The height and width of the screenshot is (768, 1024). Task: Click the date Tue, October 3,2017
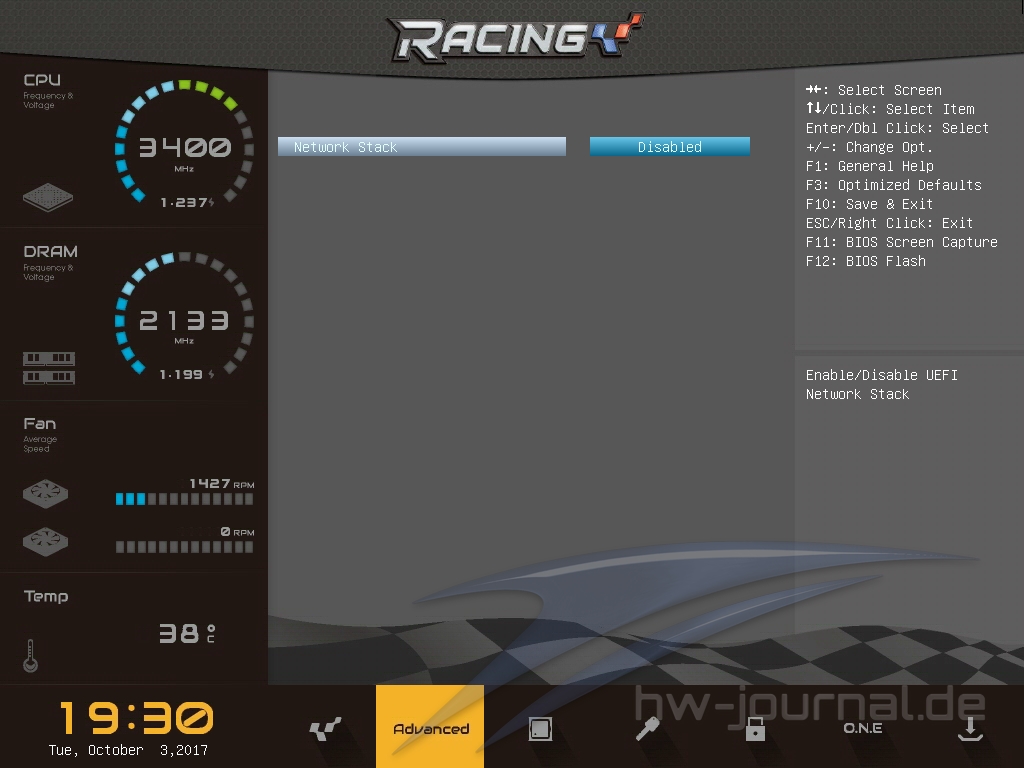click(x=128, y=750)
